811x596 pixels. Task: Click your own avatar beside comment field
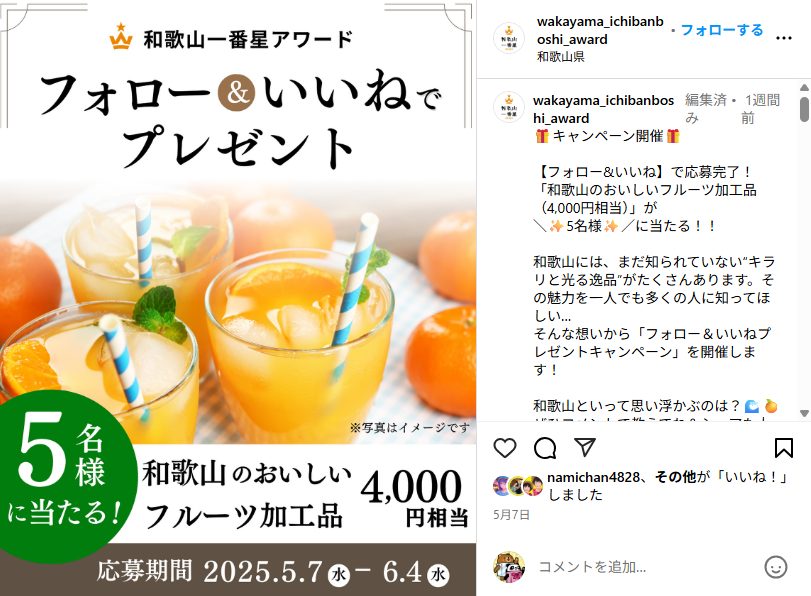click(x=509, y=567)
